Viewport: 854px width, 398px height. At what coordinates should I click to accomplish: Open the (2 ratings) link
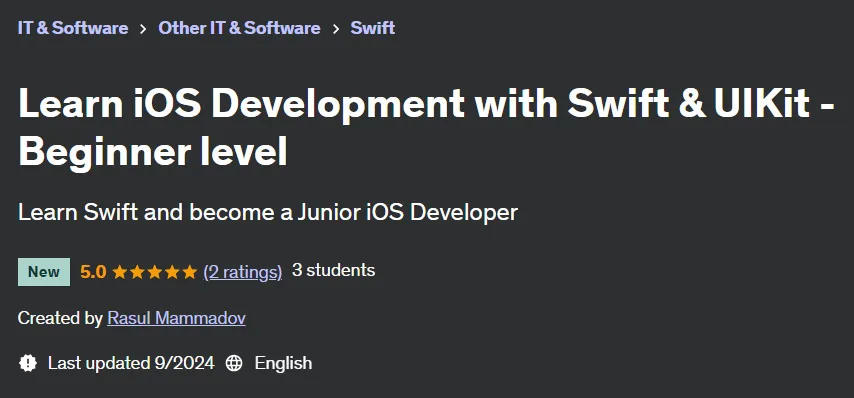pyautogui.click(x=243, y=272)
